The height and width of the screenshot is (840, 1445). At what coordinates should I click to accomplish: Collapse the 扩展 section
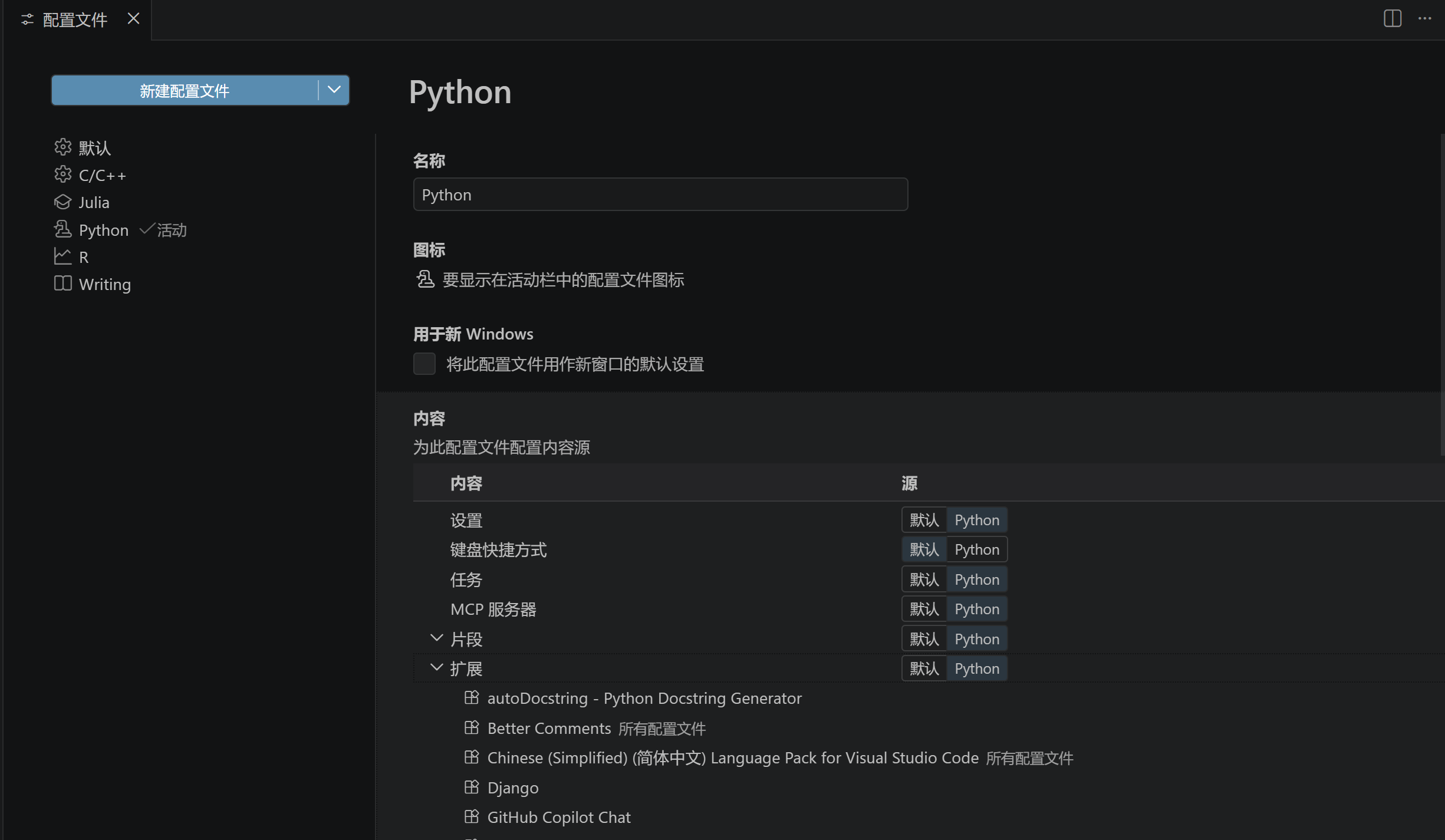pos(436,667)
